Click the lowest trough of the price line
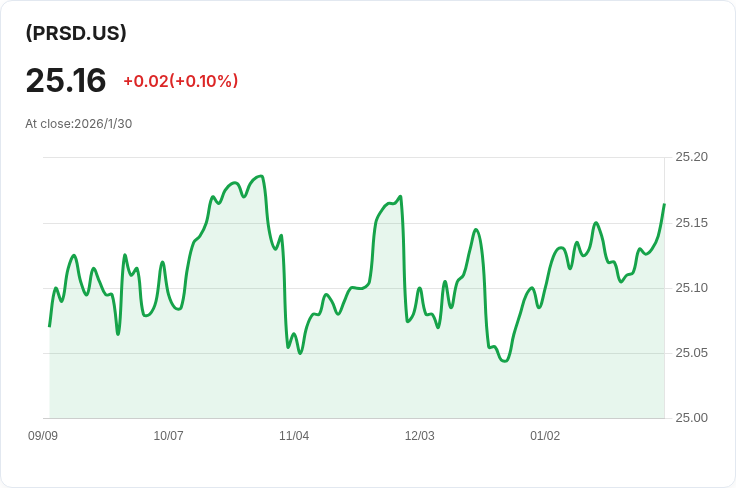 click(505, 360)
